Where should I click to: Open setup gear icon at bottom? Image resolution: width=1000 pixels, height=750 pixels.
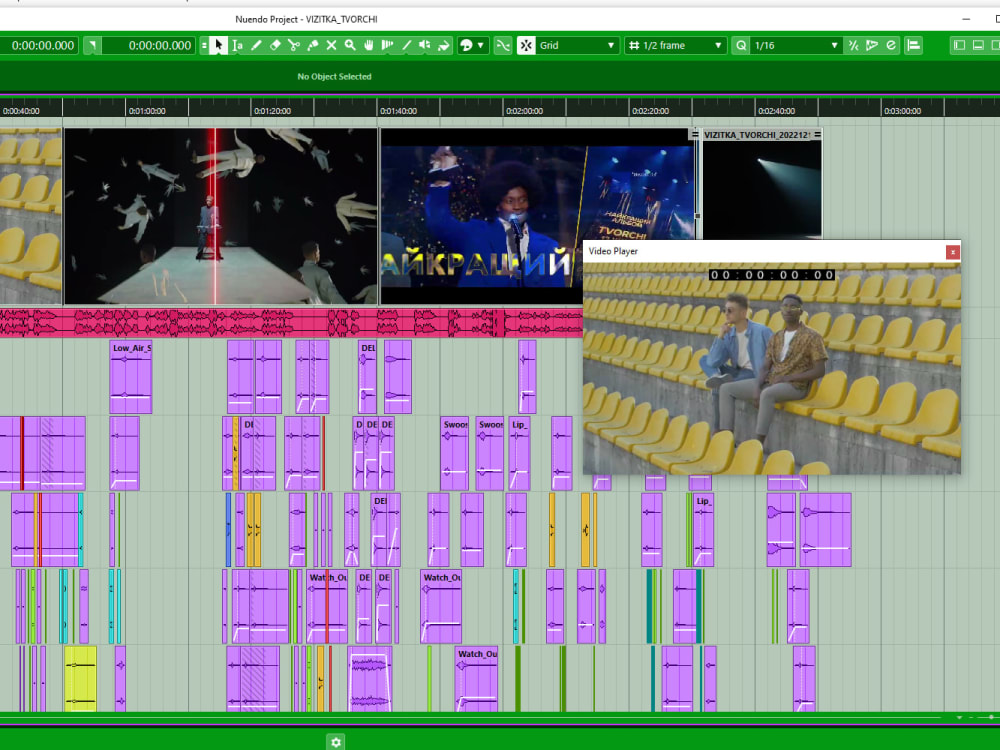coord(336,742)
